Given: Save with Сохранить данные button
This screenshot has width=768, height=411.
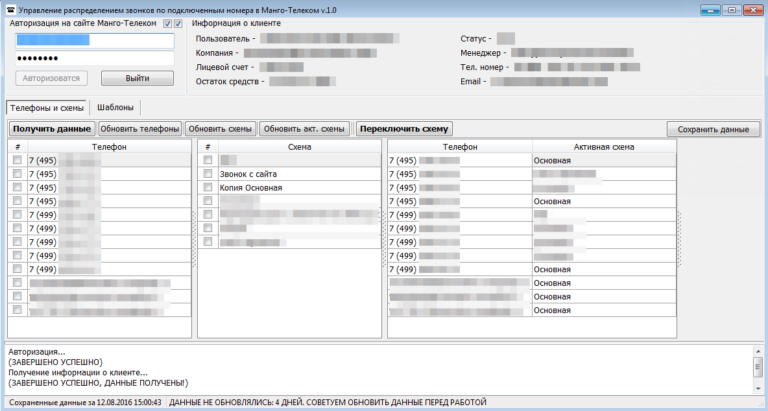Looking at the screenshot, I should point(713,129).
